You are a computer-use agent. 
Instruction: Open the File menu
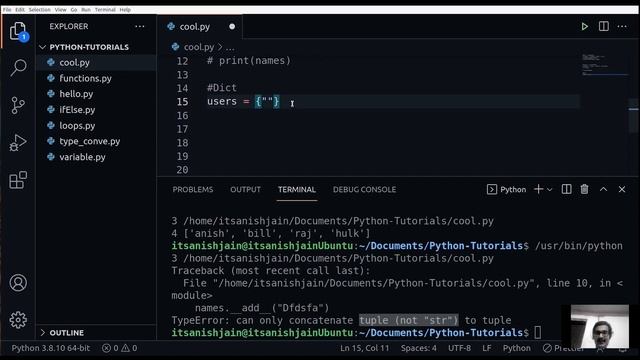tap(7, 9)
